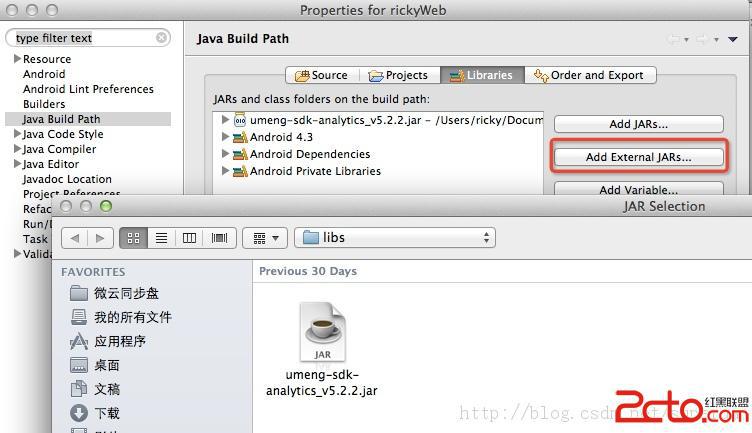Switch to the Source tab

click(x=322, y=75)
